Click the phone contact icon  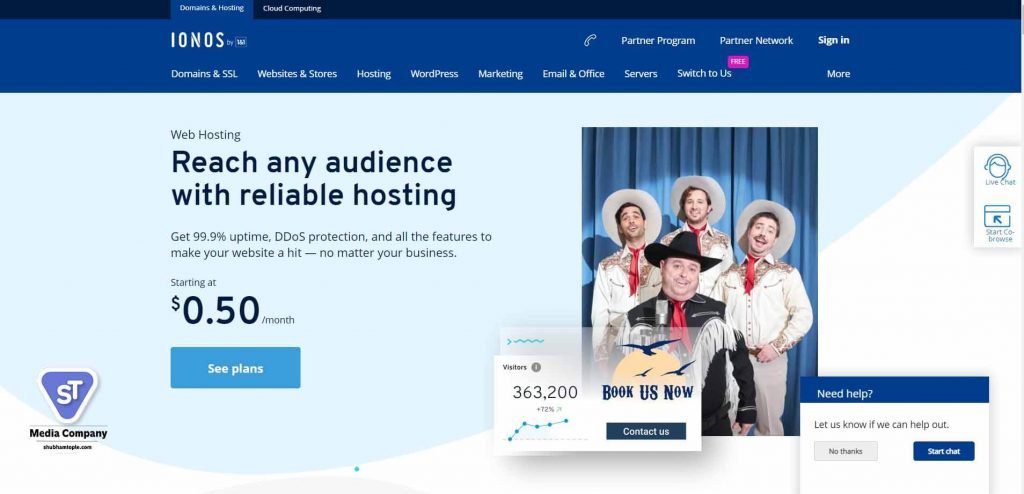[590, 41]
